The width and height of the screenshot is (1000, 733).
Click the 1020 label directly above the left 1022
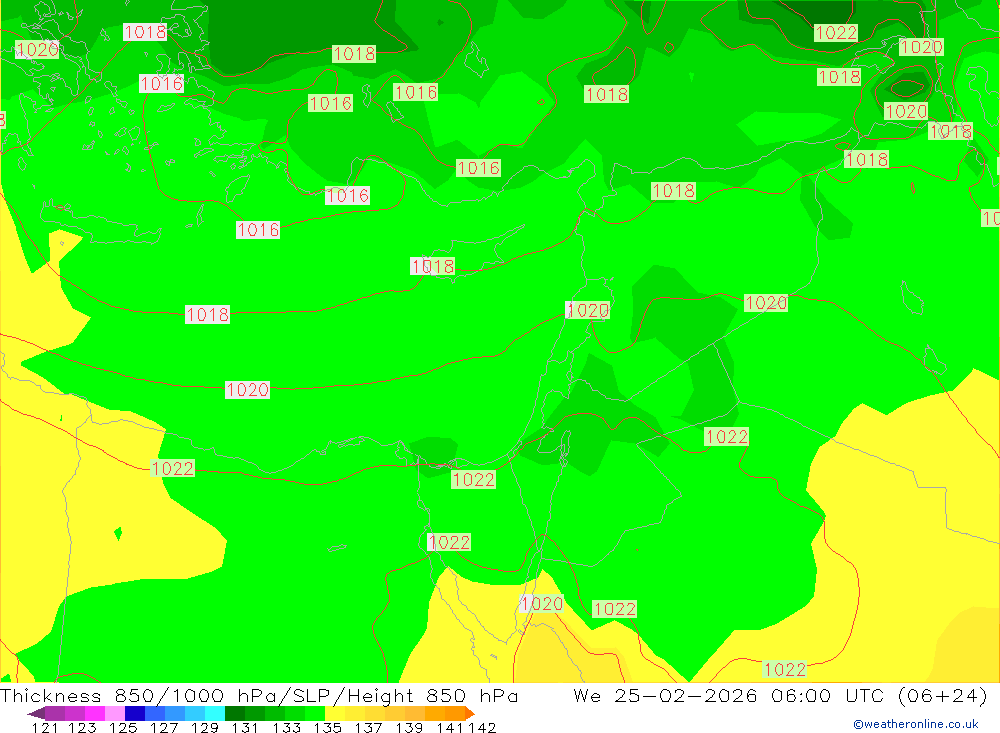click(x=247, y=390)
